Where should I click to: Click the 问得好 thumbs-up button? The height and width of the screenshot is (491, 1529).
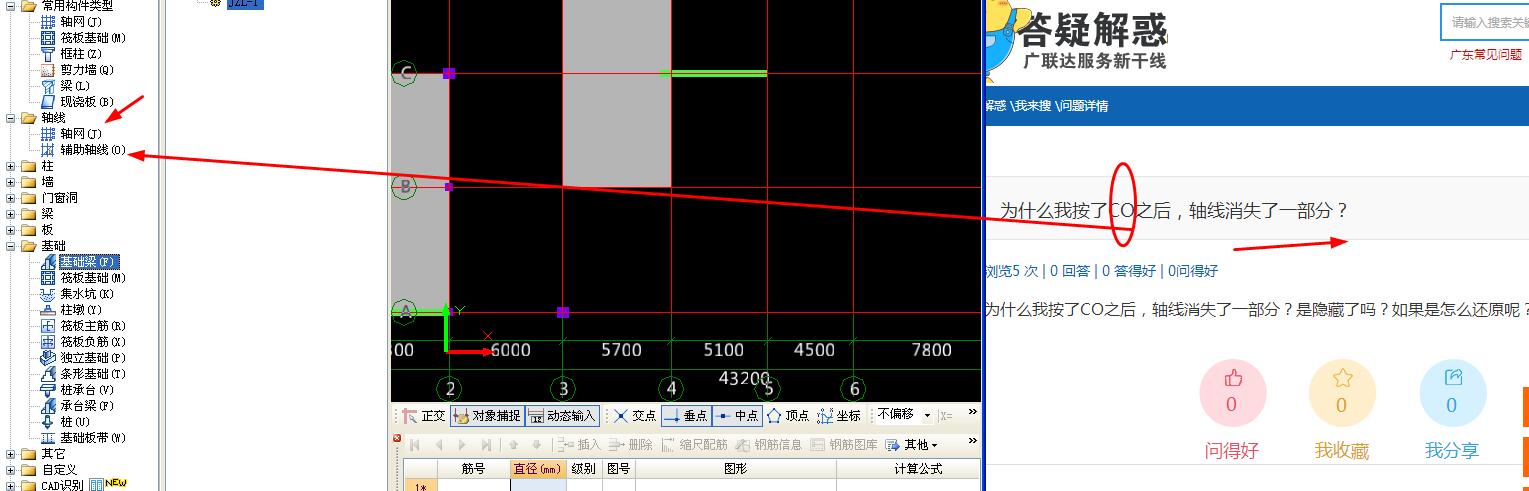click(x=1232, y=394)
